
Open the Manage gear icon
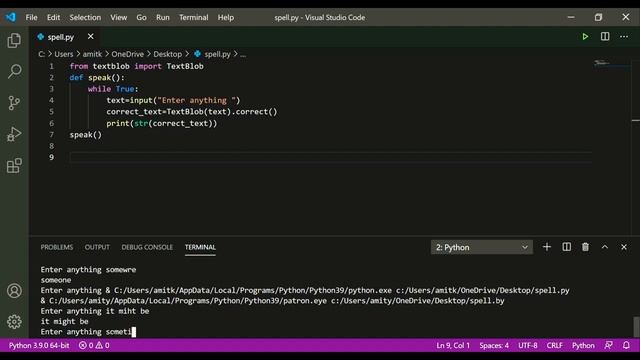coord(14,322)
